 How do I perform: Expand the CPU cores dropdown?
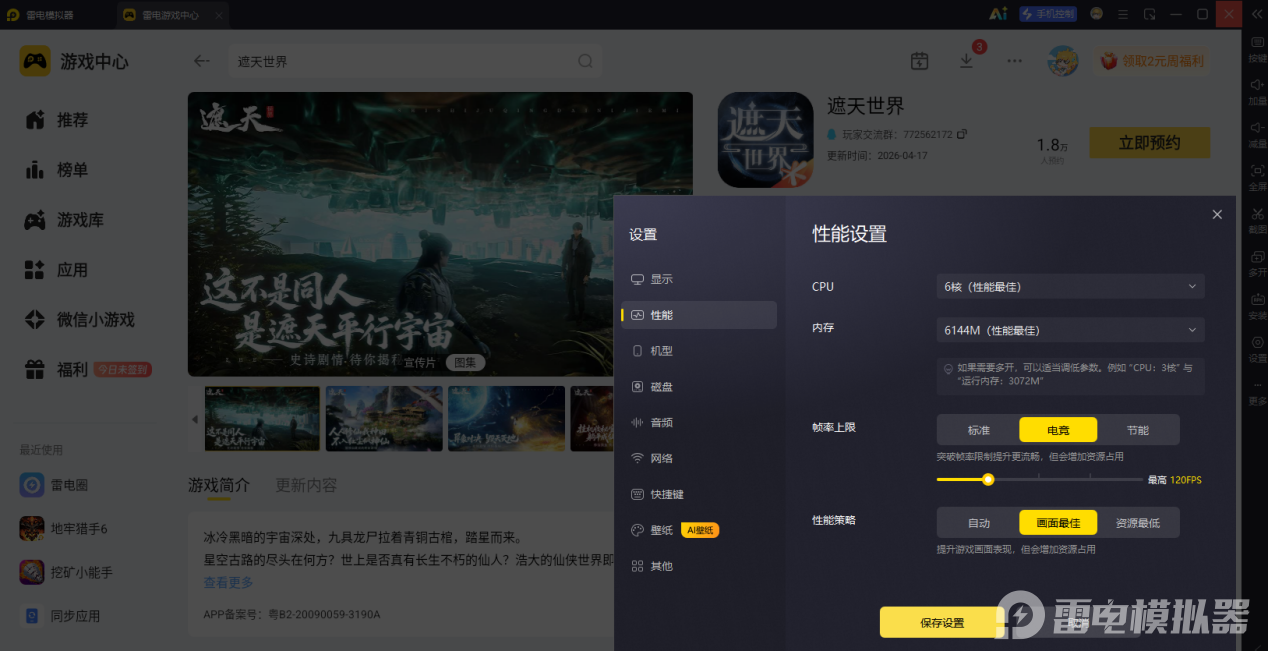(1070, 286)
